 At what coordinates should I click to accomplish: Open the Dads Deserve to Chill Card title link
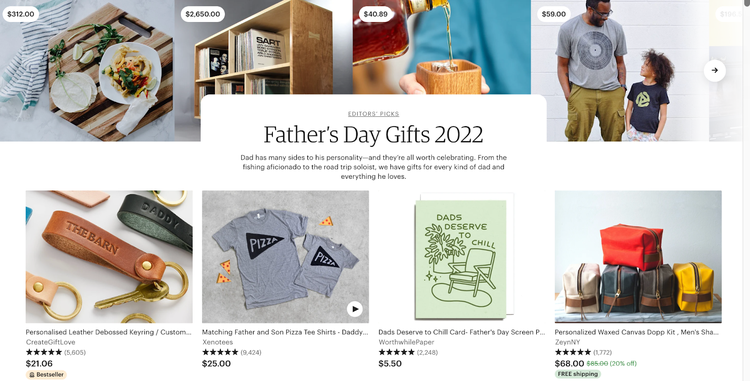click(x=462, y=332)
